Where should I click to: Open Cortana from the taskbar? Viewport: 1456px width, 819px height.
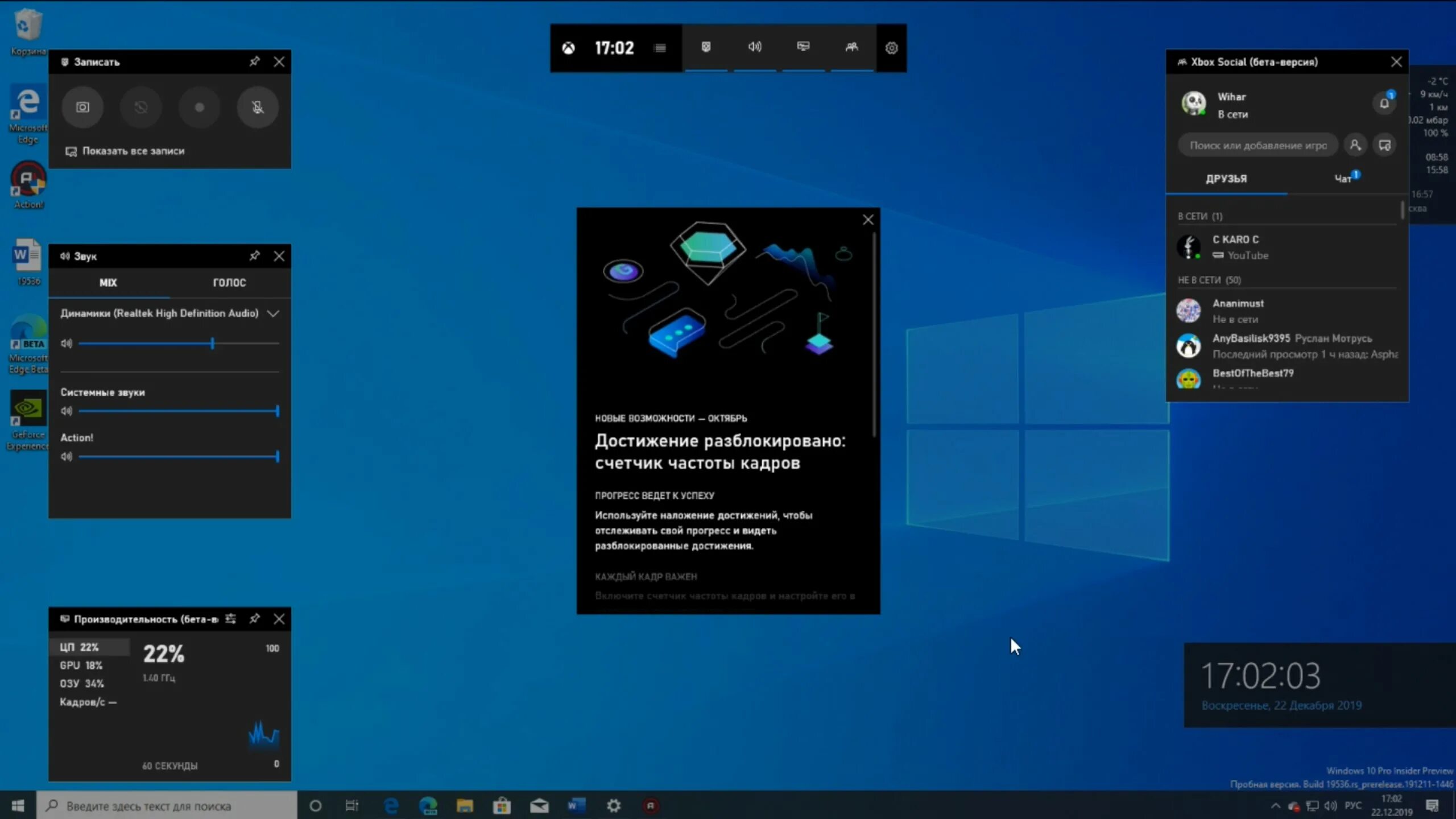pyautogui.click(x=315, y=805)
